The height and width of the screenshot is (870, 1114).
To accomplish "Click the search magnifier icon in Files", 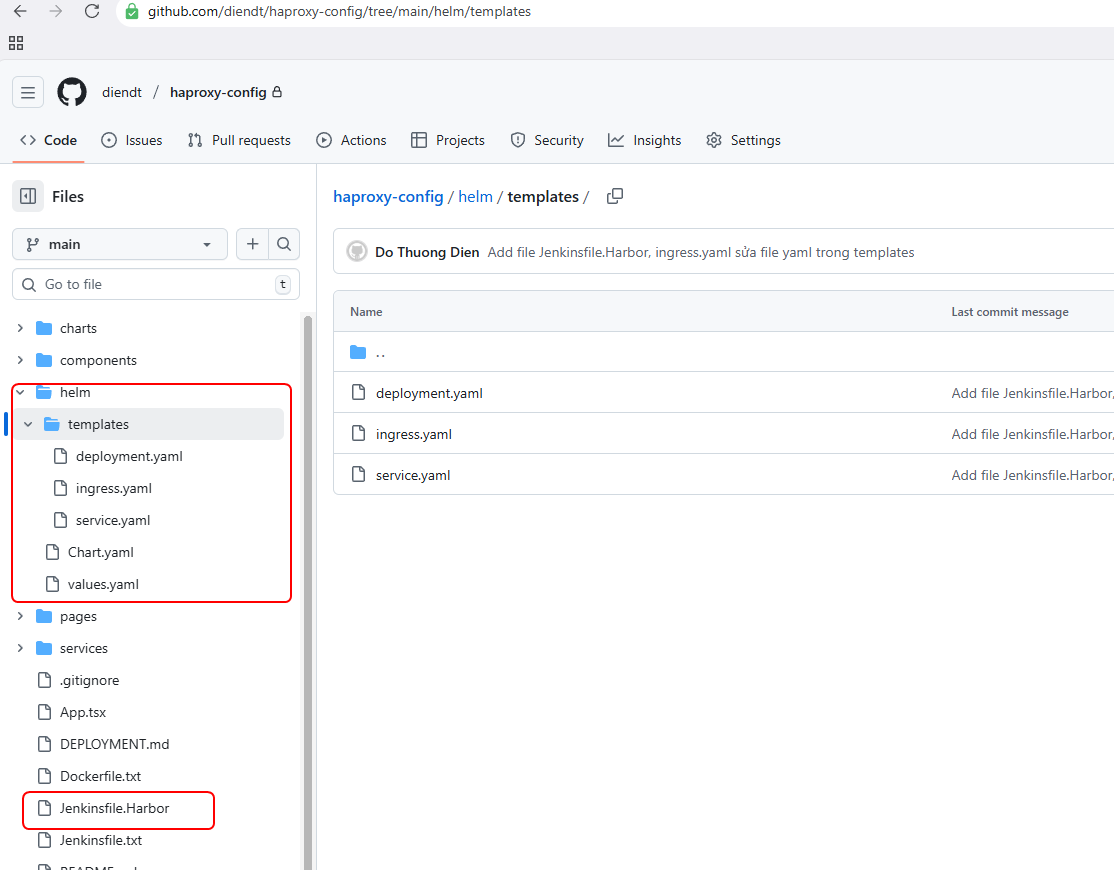I will pos(284,244).
